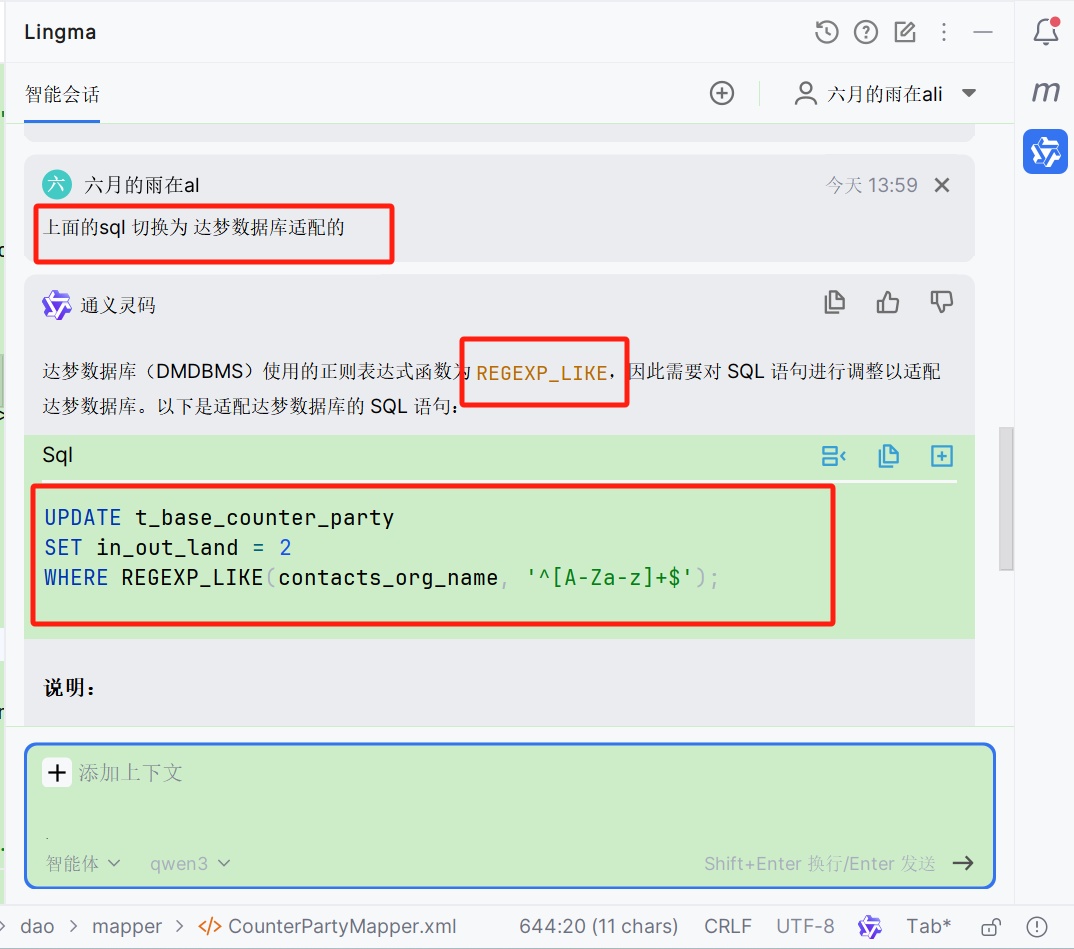
Task: Give thumbs up to the response
Action: pos(887,301)
